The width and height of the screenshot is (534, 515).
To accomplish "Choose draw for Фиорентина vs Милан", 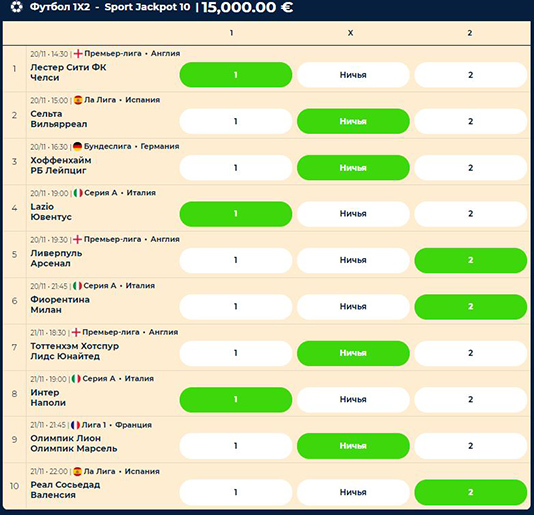I will point(353,307).
